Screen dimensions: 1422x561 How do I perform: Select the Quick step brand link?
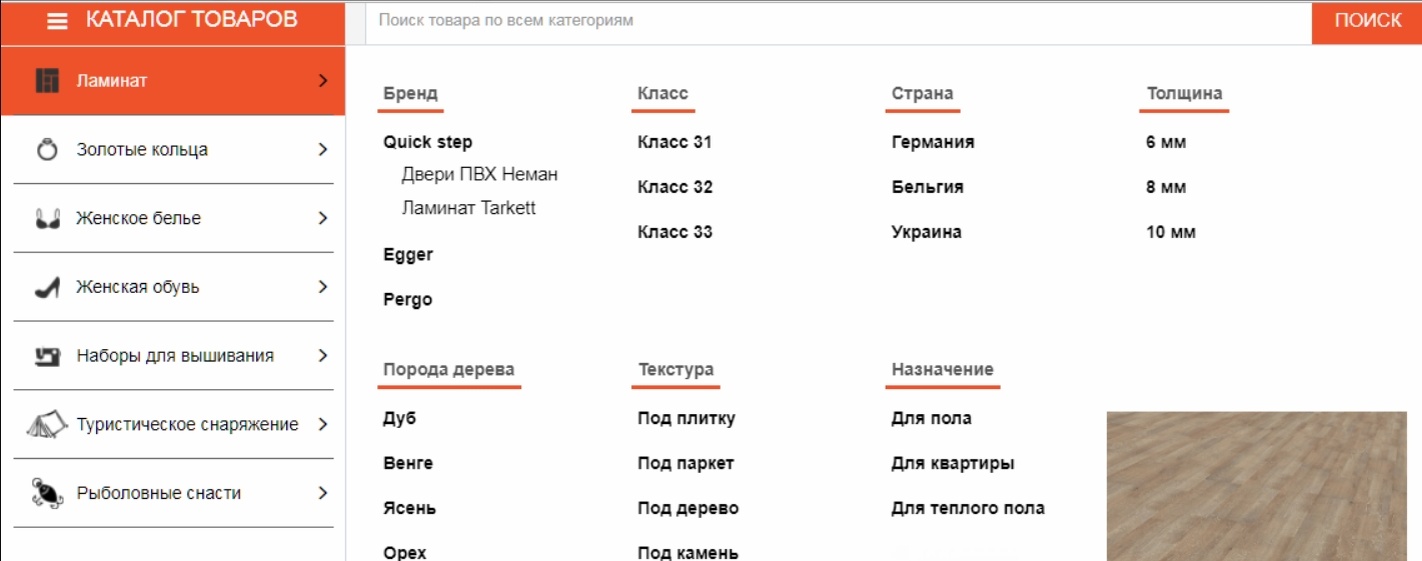(427, 142)
